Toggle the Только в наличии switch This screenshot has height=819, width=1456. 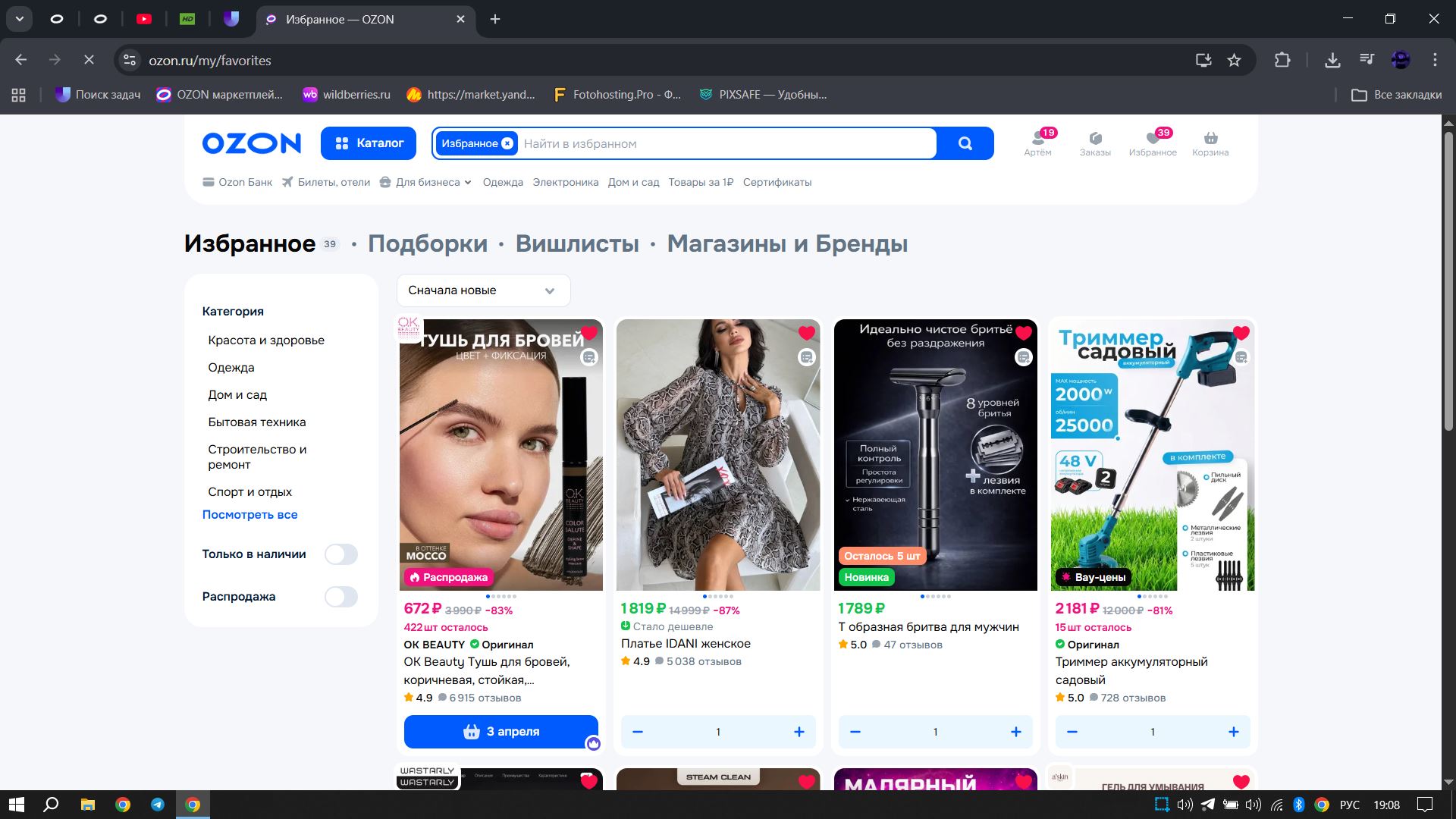click(340, 554)
